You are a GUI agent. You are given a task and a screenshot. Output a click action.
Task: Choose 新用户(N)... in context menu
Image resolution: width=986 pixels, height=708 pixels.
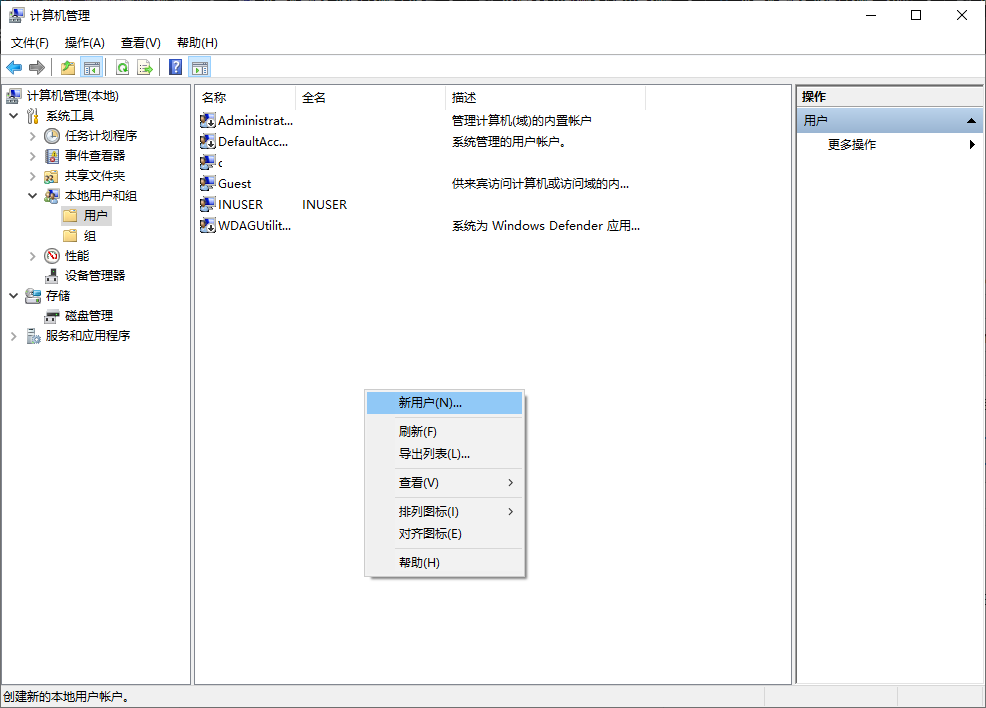tap(445, 402)
